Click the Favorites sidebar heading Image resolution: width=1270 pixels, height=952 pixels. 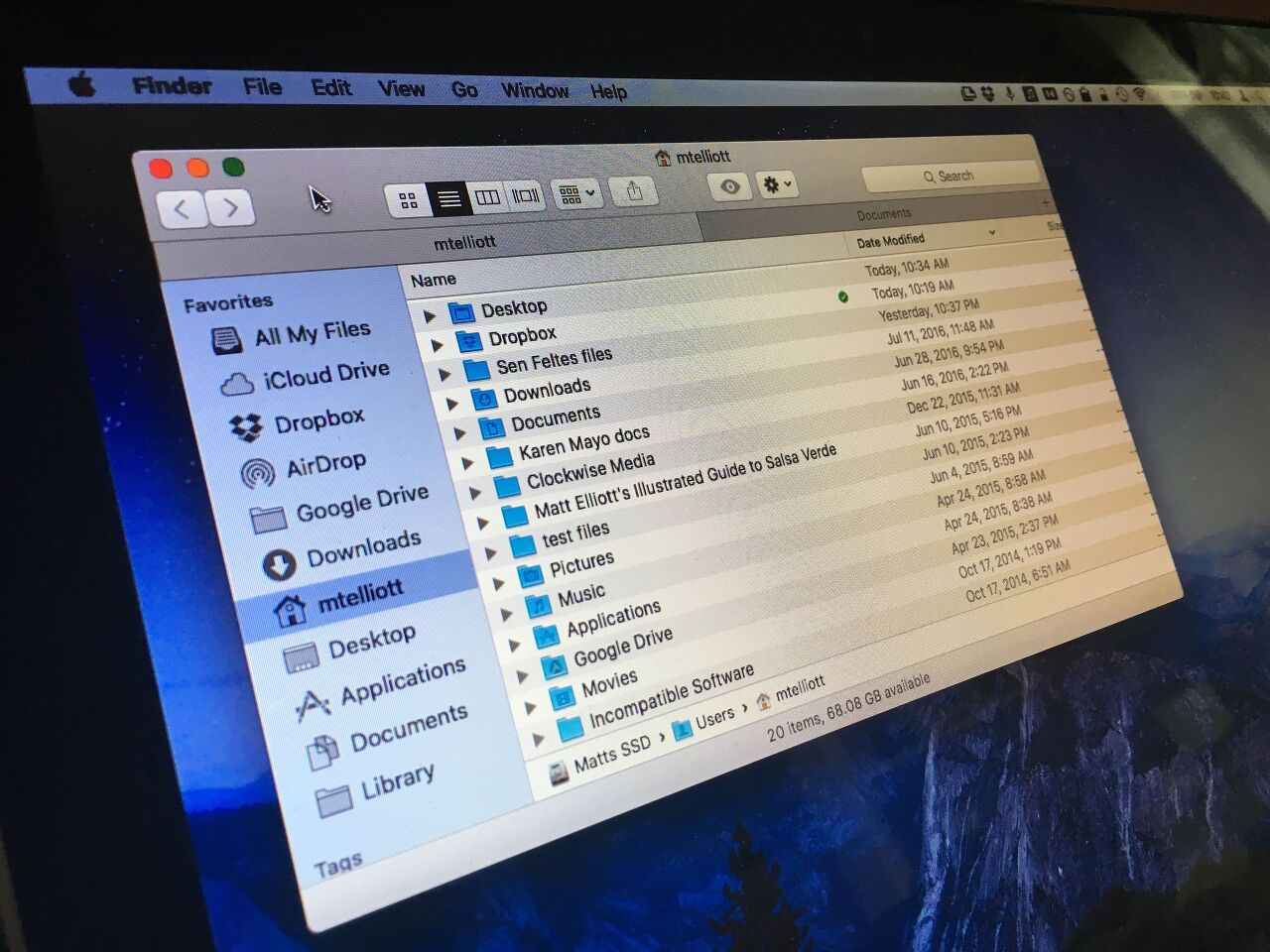[x=228, y=302]
